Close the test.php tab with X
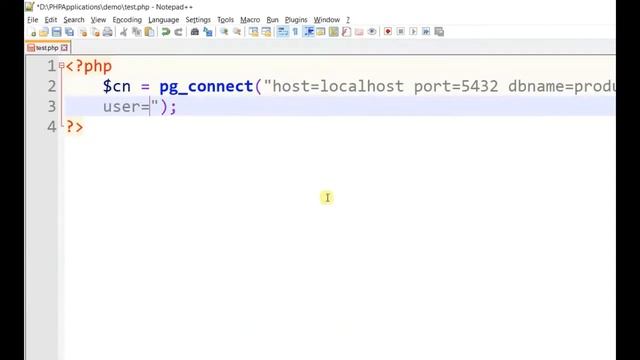This screenshot has width=640, height=360. [x=64, y=48]
